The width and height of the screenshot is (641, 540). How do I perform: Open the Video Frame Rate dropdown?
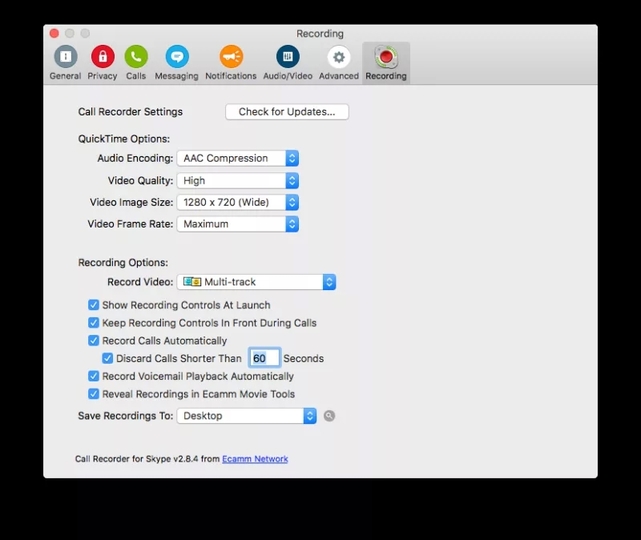coord(238,224)
